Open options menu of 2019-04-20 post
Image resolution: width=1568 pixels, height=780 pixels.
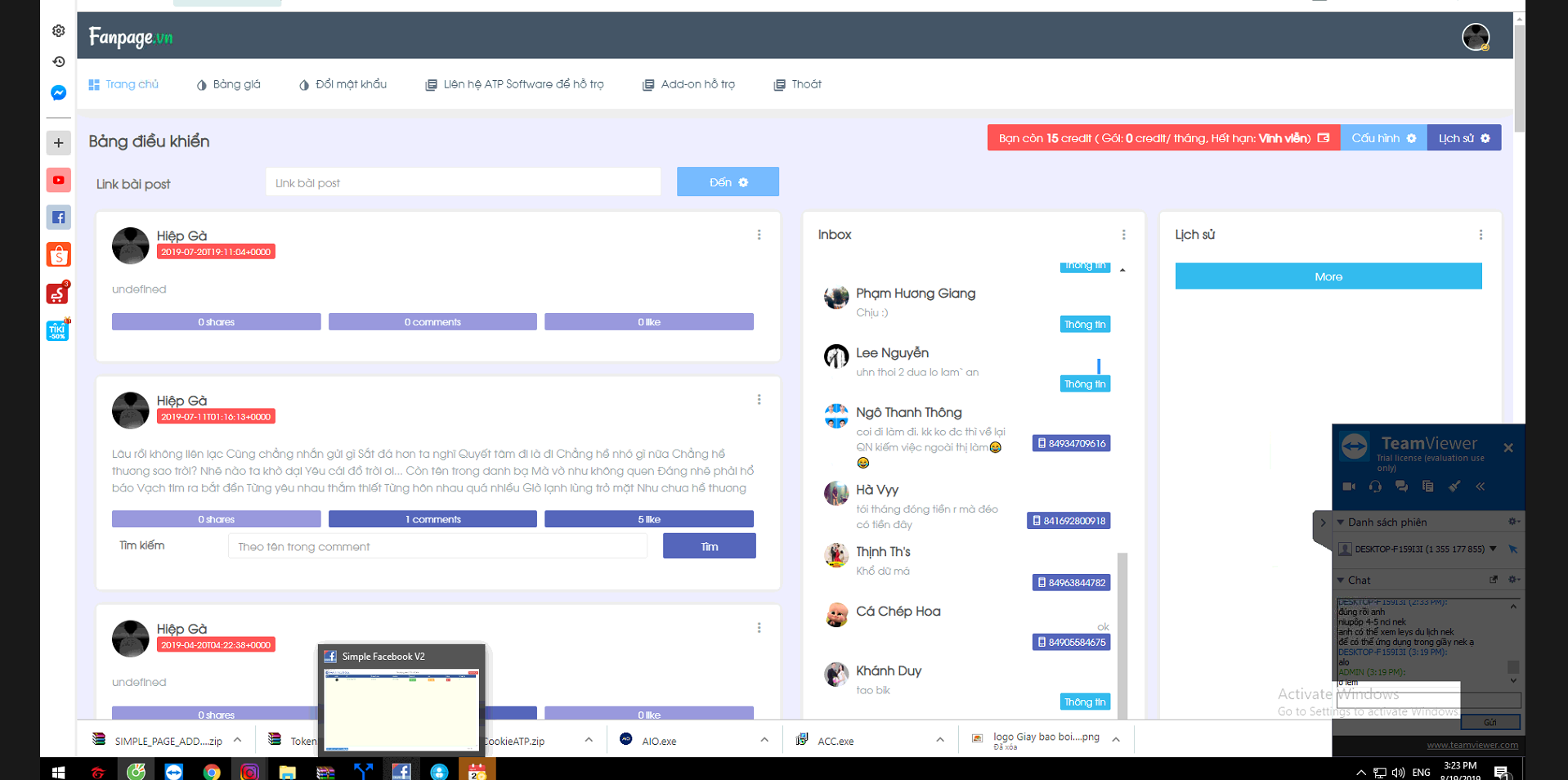[x=759, y=628]
